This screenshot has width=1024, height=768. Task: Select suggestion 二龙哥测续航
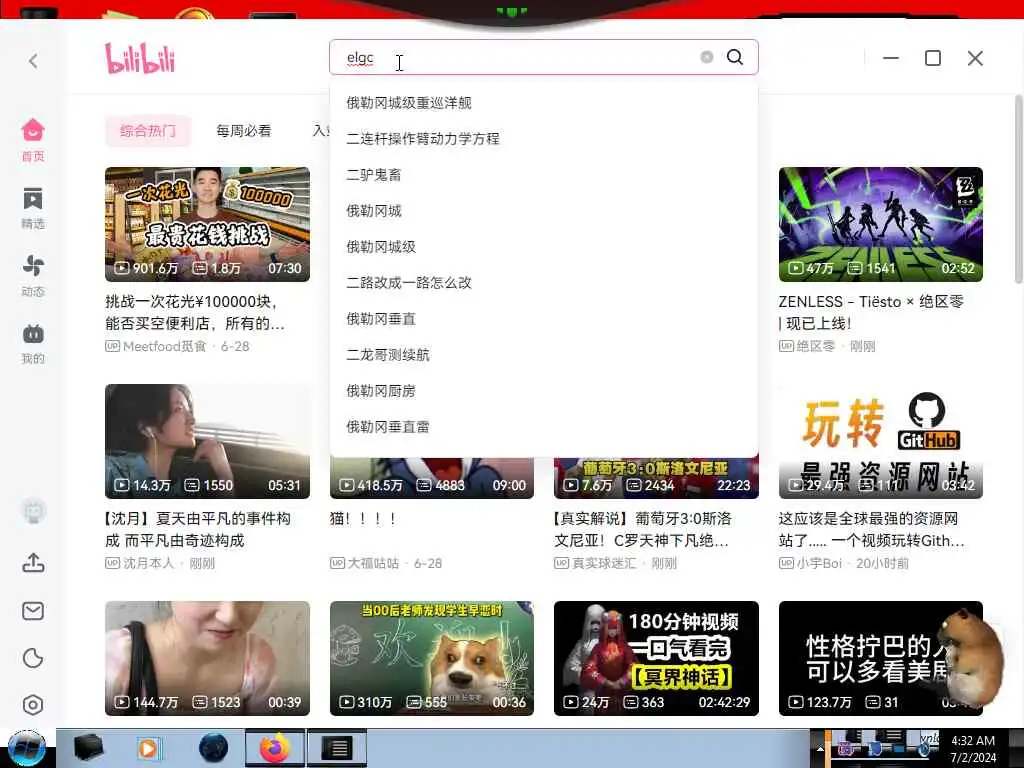pos(543,355)
